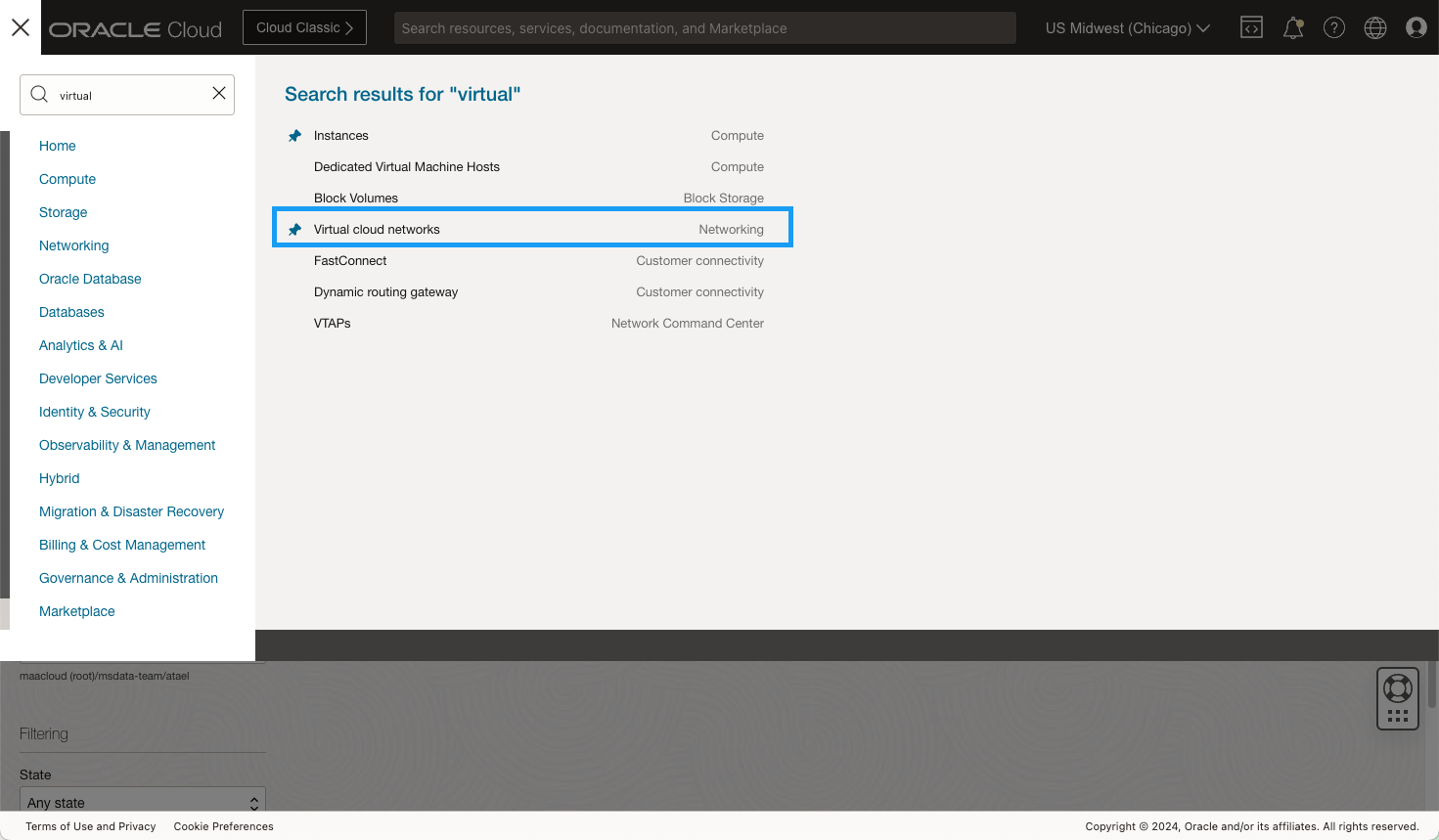Clear the search field using the X icon

click(x=219, y=93)
